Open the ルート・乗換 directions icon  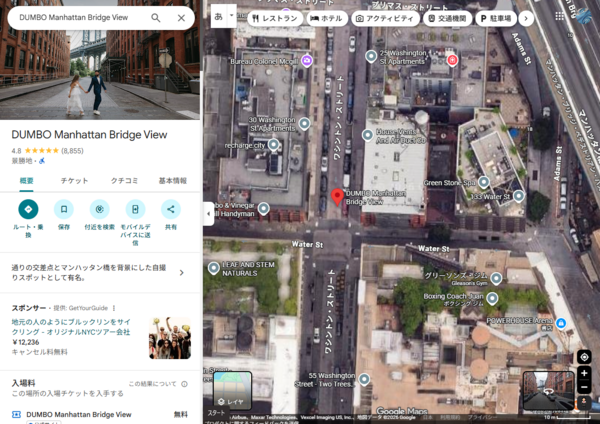point(28,209)
